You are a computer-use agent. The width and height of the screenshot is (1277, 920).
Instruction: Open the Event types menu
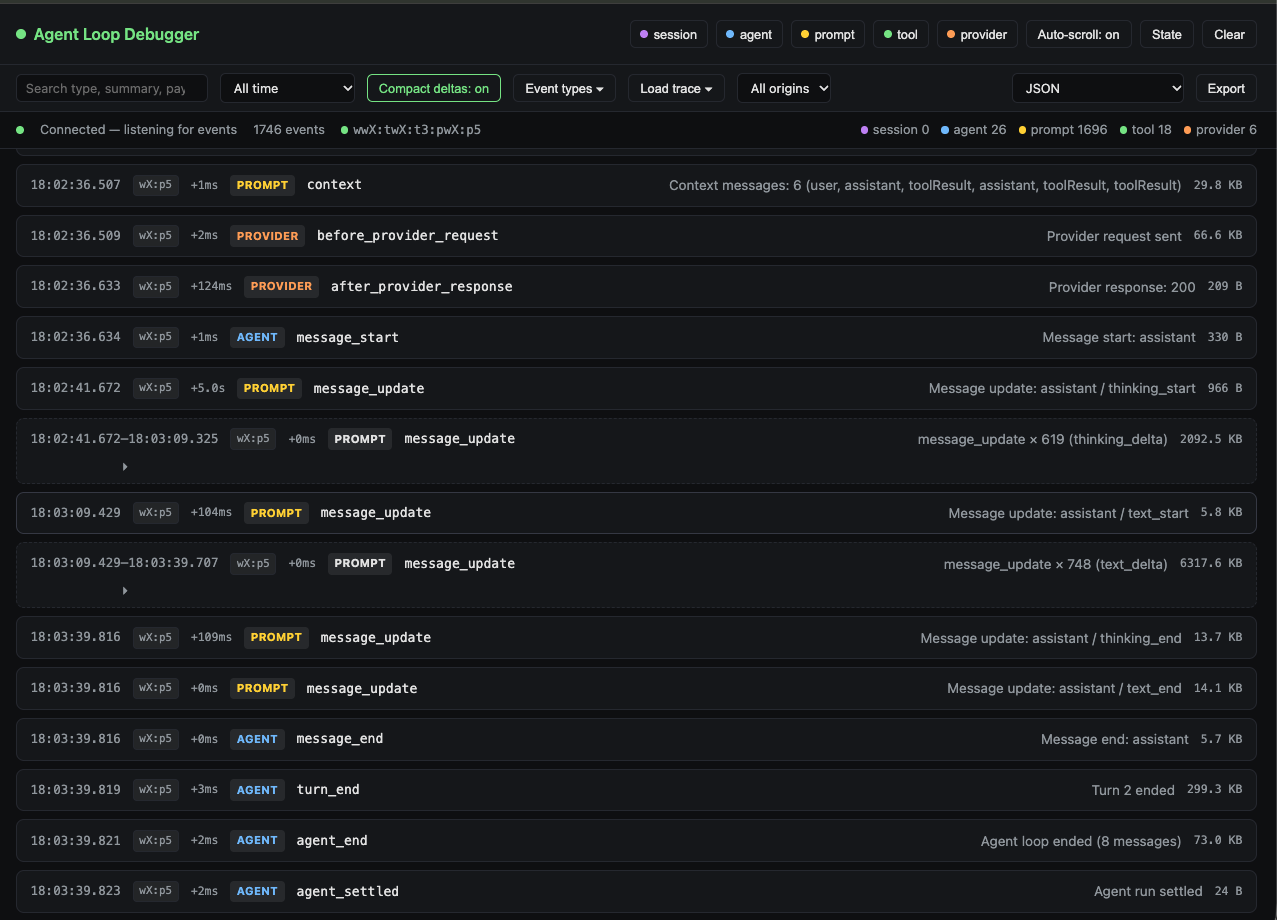pos(564,88)
